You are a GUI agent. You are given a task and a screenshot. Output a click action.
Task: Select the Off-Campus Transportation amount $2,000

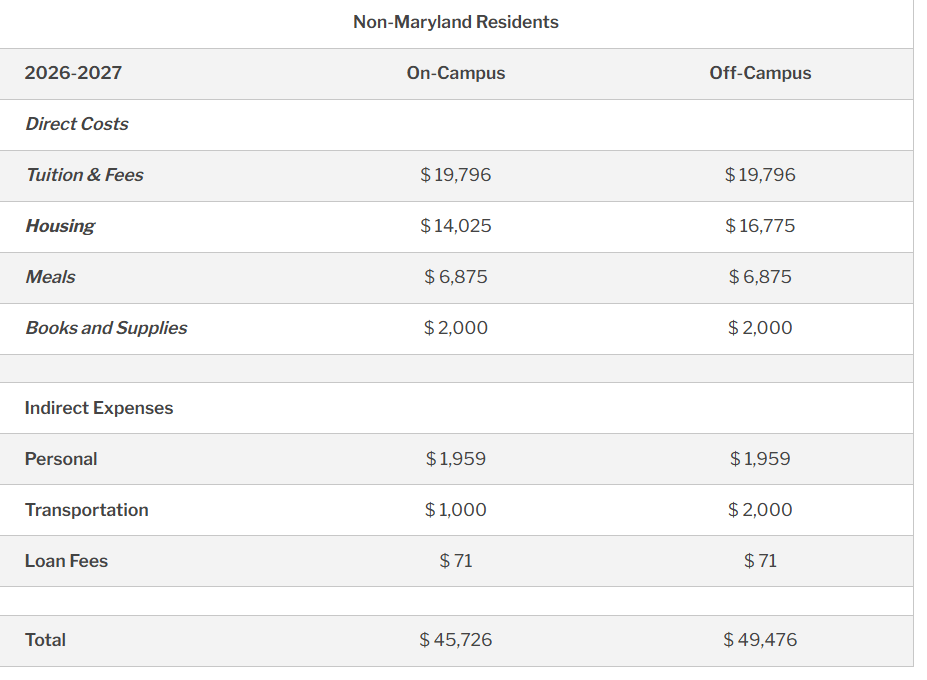point(760,510)
